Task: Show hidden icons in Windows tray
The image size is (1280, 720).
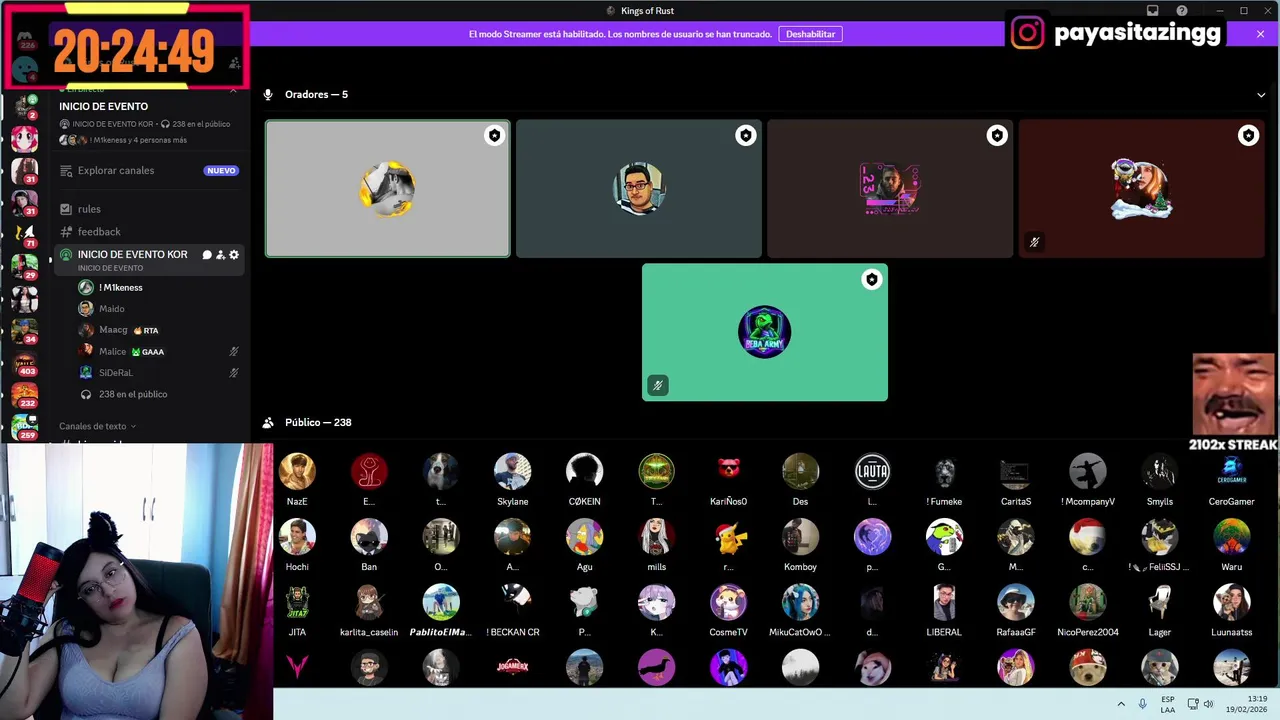Action: [x=1121, y=704]
